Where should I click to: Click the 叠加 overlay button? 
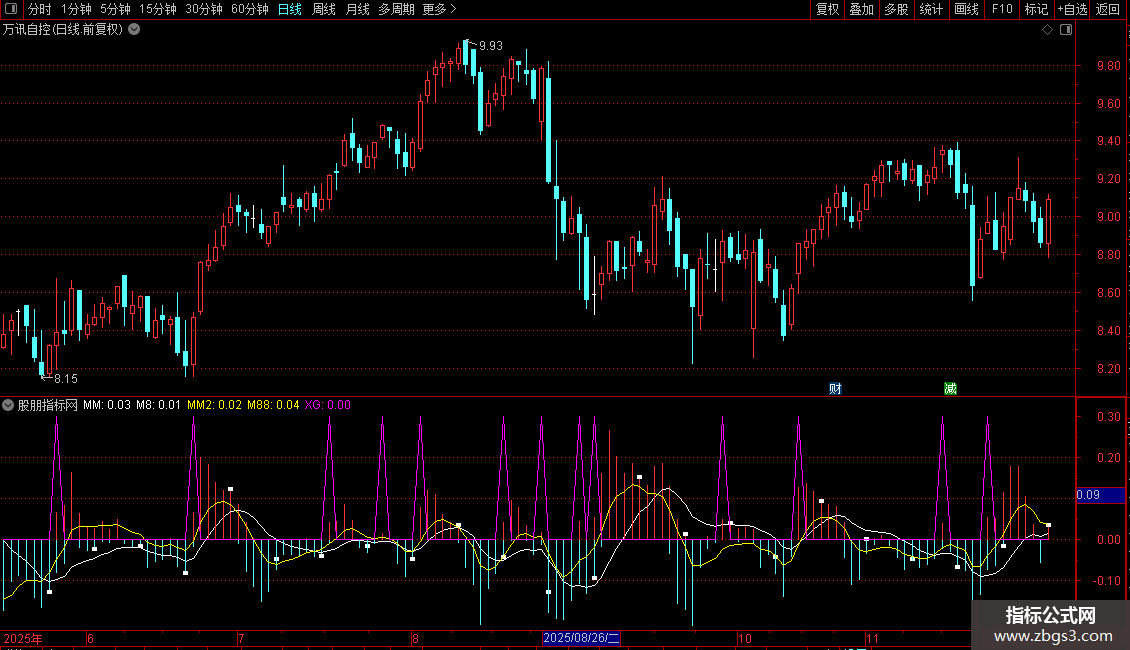click(x=861, y=9)
